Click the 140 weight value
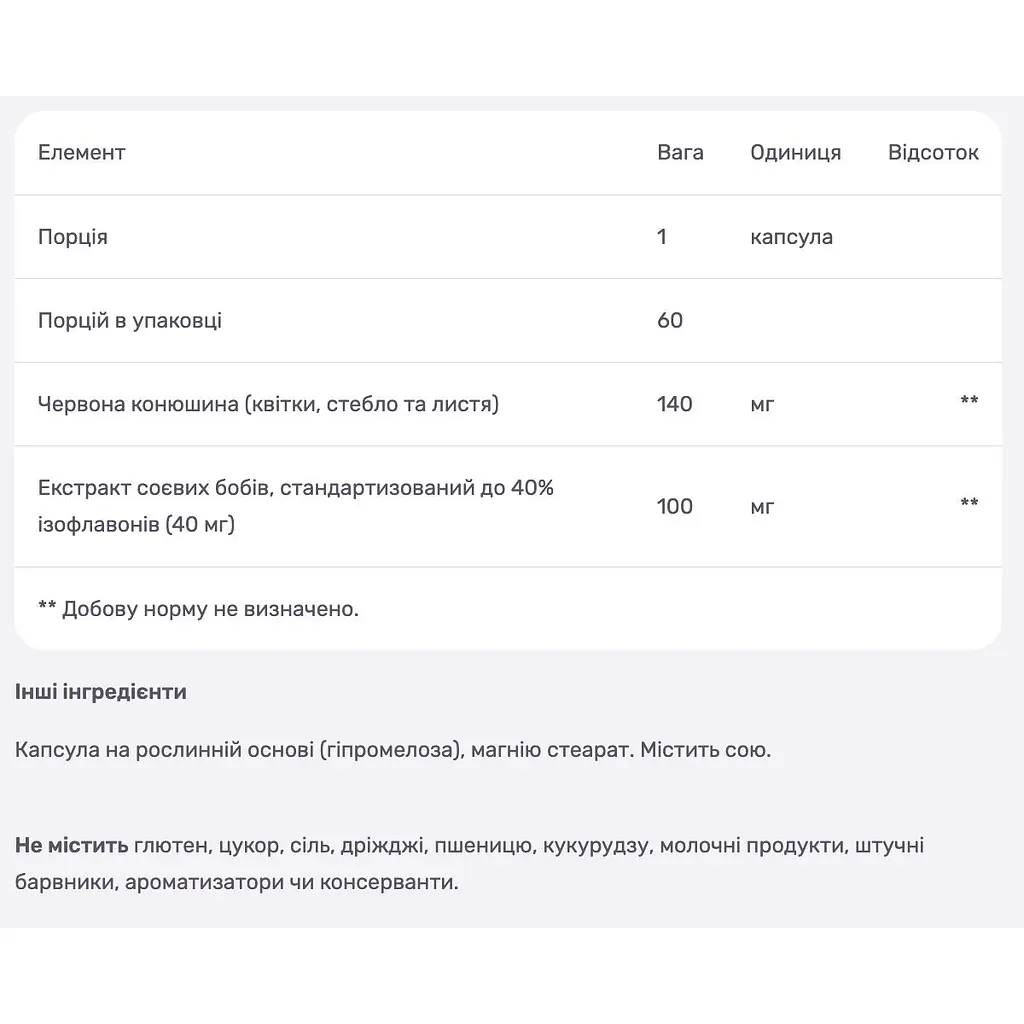The width and height of the screenshot is (1024, 1024). tap(675, 404)
